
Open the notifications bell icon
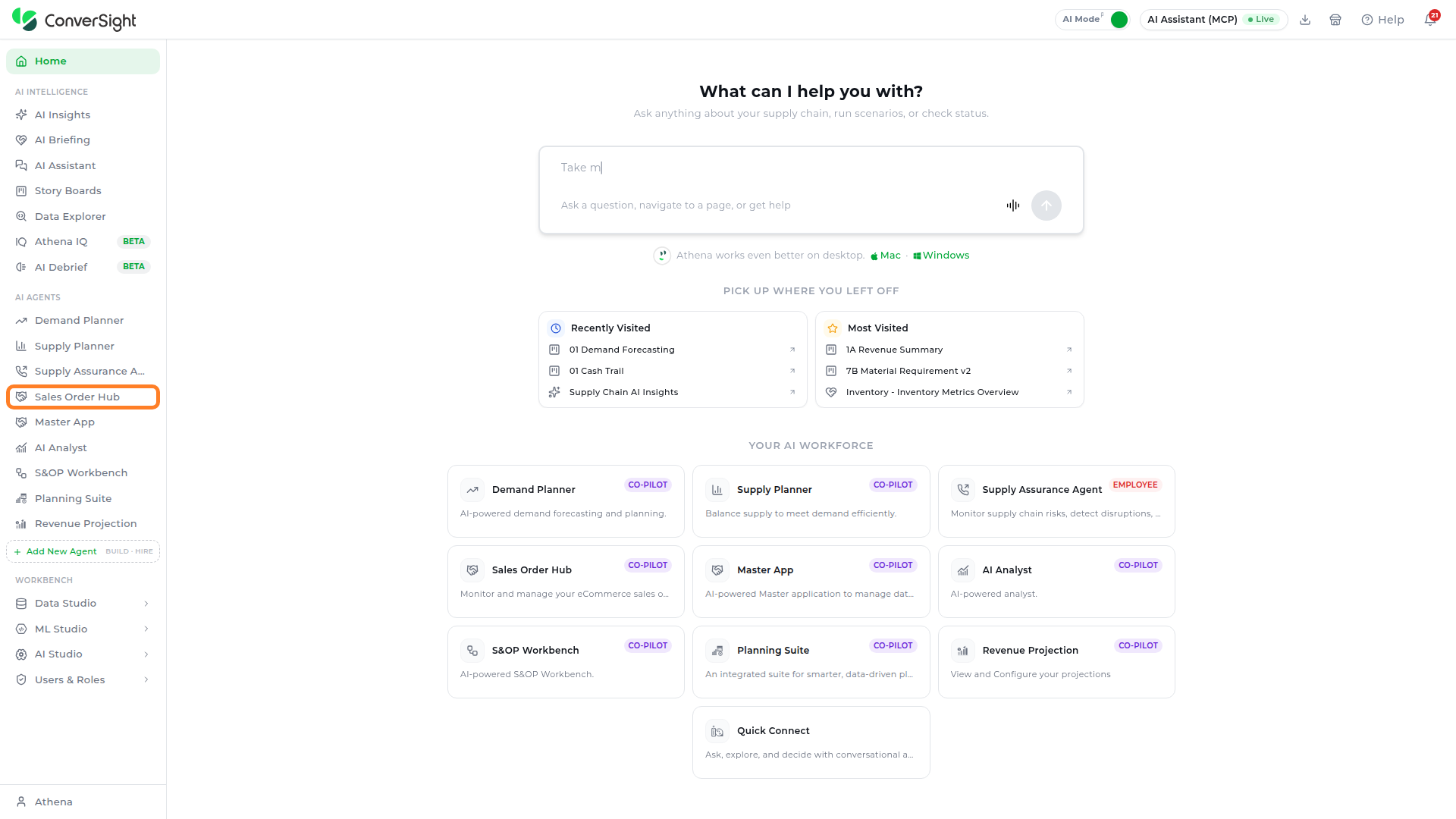[1430, 20]
